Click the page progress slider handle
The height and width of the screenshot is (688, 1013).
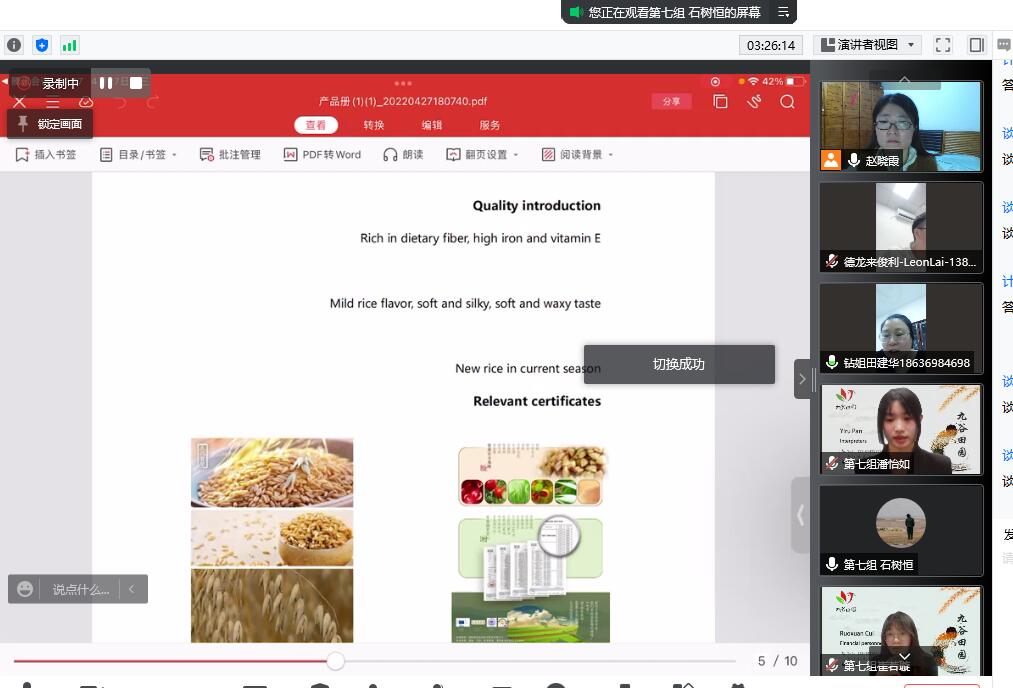click(336, 661)
